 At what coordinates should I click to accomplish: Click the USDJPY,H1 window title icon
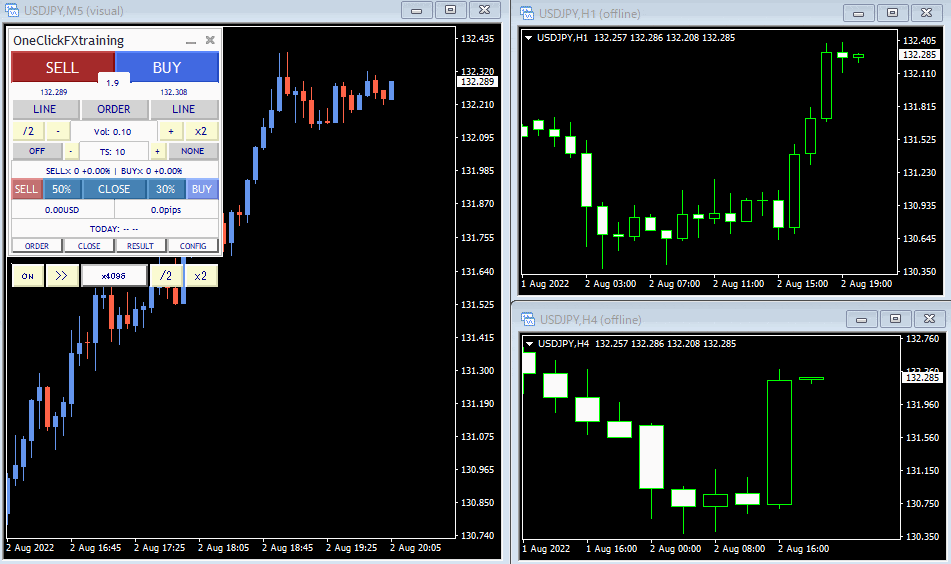click(527, 13)
